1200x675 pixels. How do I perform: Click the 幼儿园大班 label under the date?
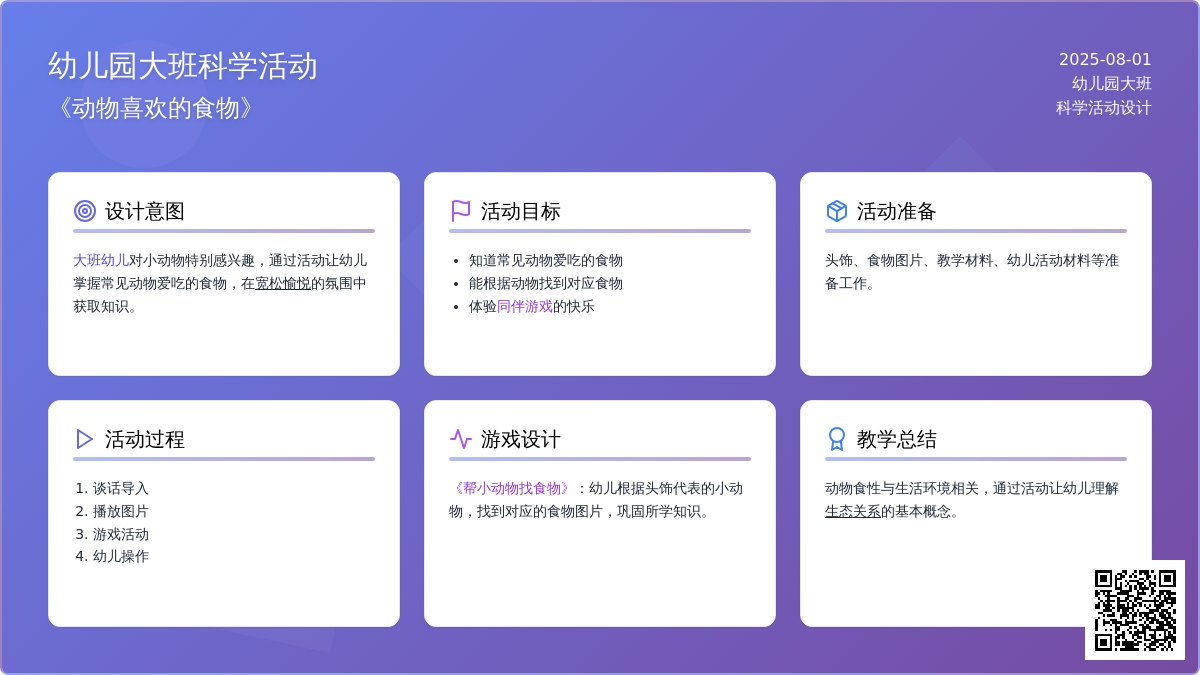(1112, 84)
